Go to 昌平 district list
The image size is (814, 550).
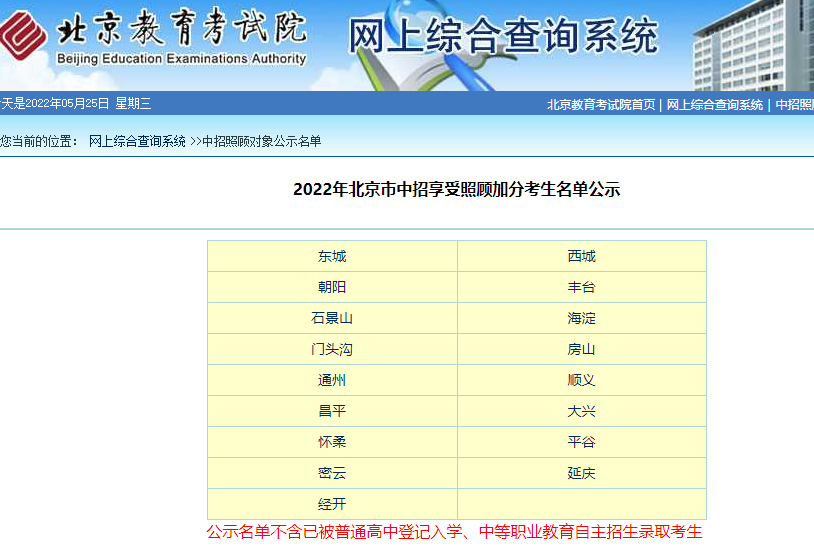332,411
